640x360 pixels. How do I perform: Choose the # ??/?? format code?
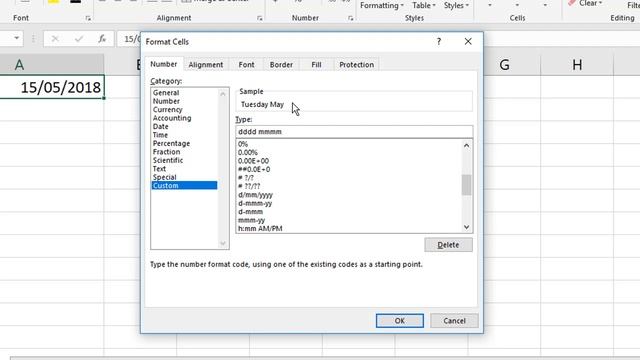pos(249,186)
